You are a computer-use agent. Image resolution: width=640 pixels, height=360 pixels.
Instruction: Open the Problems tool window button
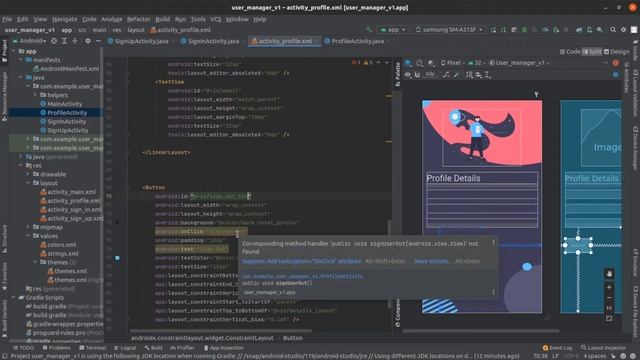[x=57, y=348]
